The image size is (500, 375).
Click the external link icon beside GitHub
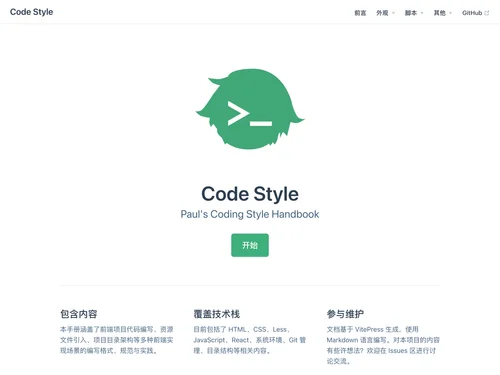click(487, 13)
